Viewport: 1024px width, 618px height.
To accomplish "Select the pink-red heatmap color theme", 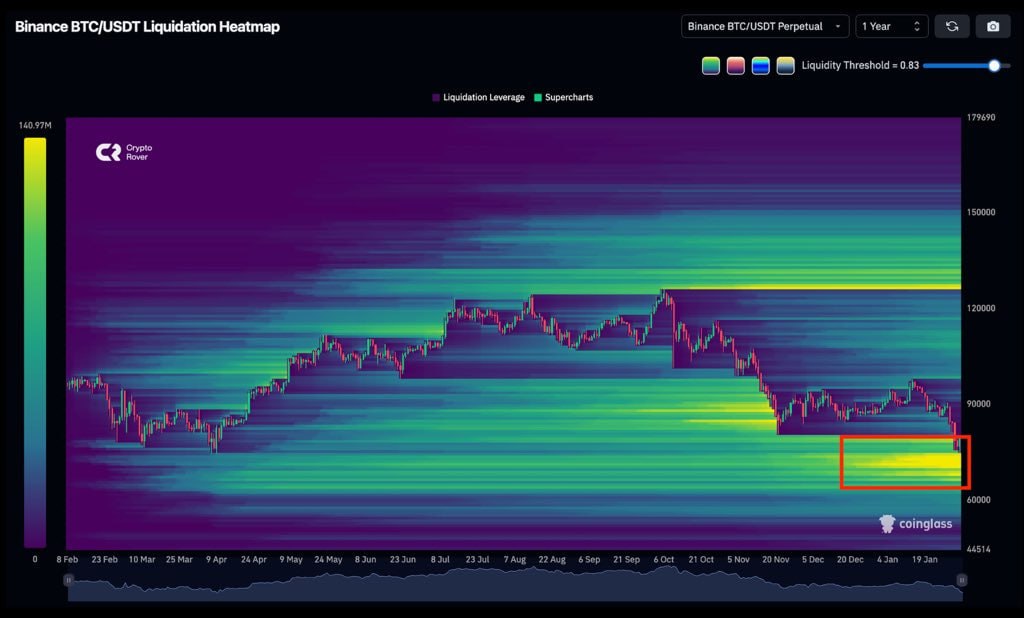I will pos(736,66).
